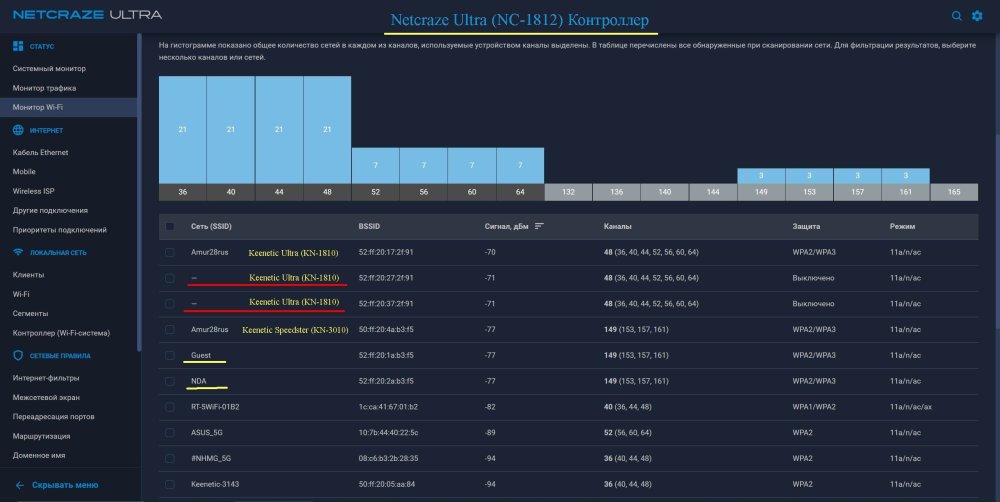Check the box for BSSID 52:ff:20:17:2f:91
The height and width of the screenshot is (502, 1000).
coord(170,253)
